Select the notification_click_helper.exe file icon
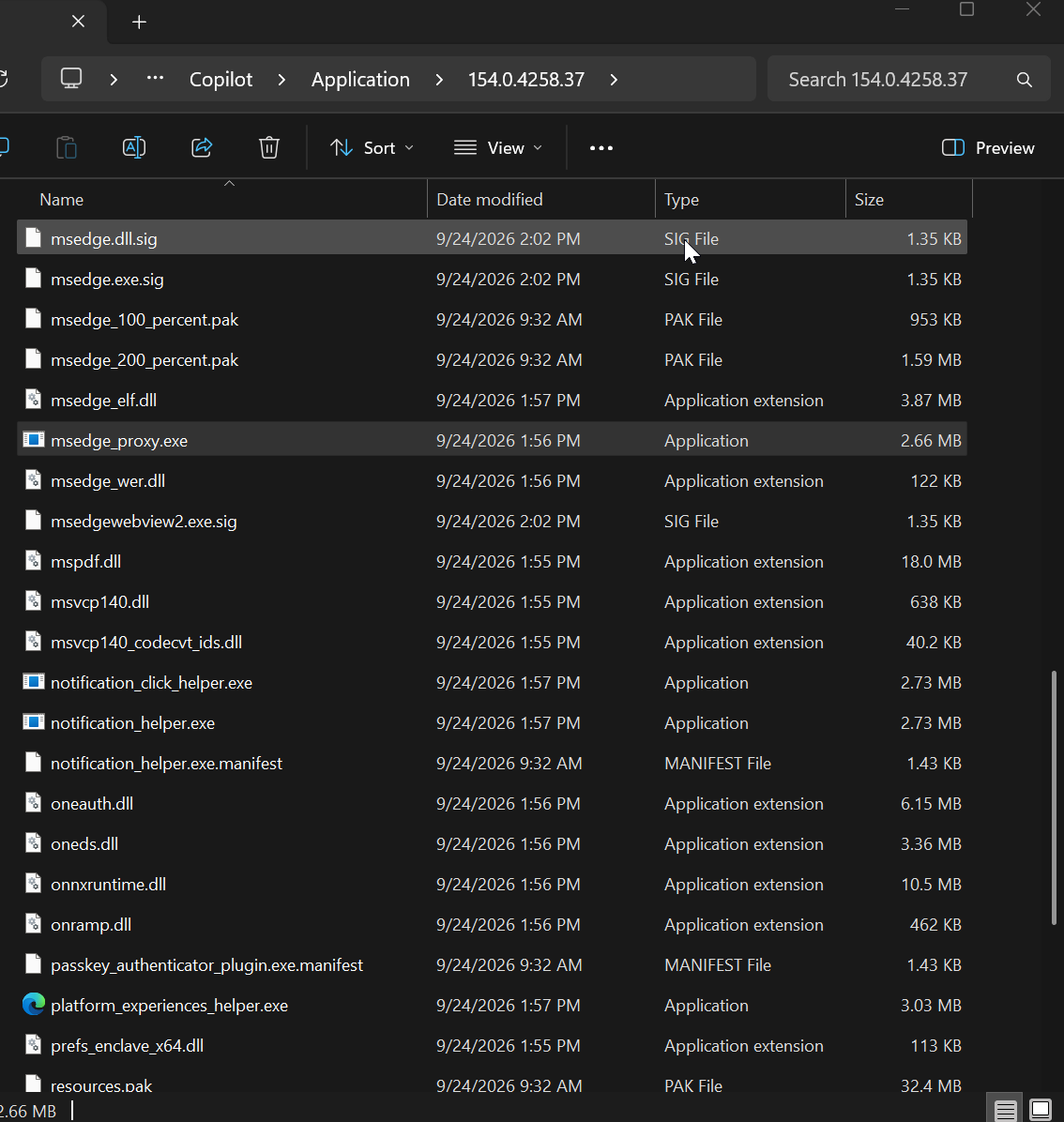This screenshot has width=1064, height=1122. point(34,682)
